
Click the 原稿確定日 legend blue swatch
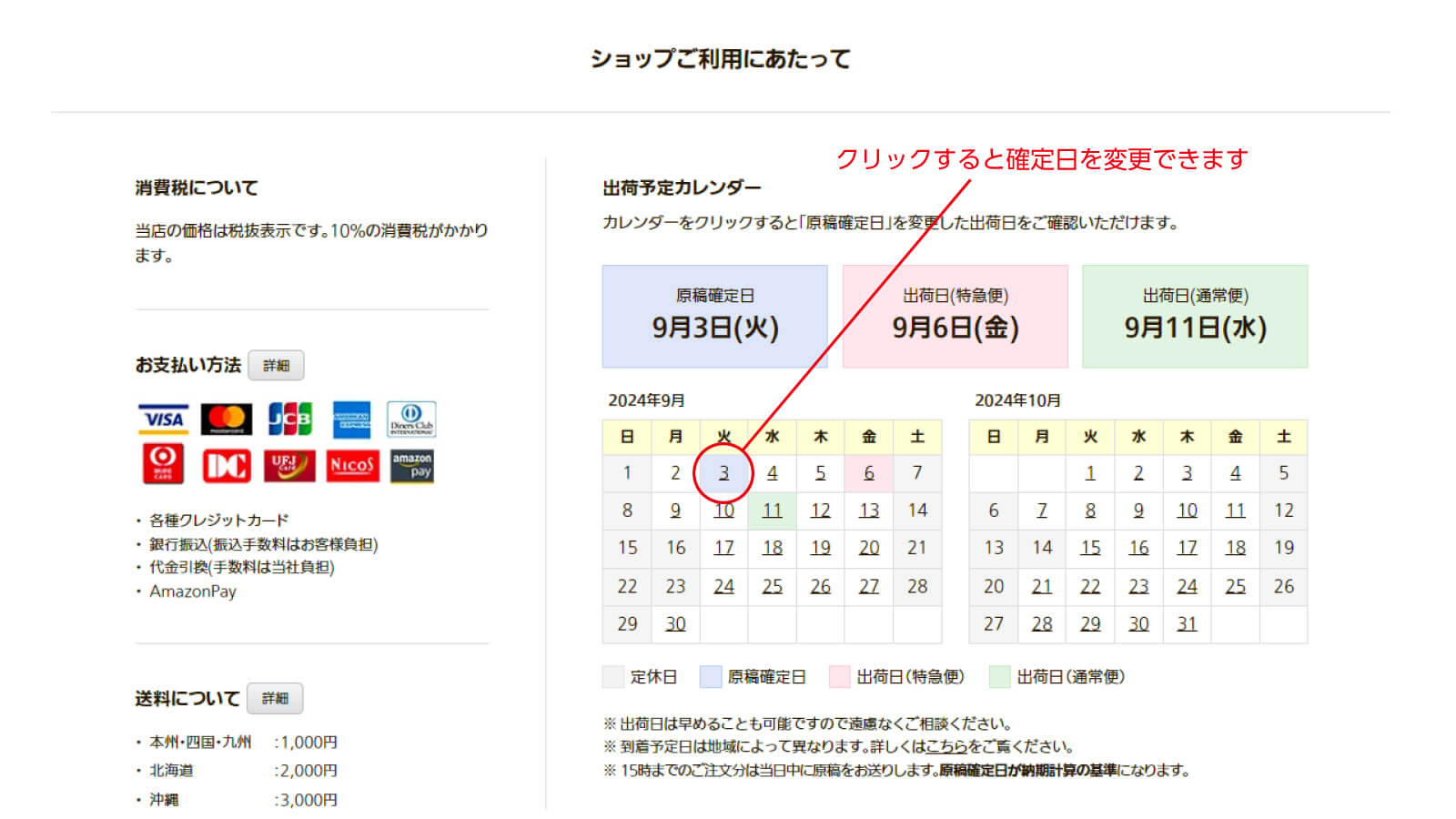tap(711, 677)
